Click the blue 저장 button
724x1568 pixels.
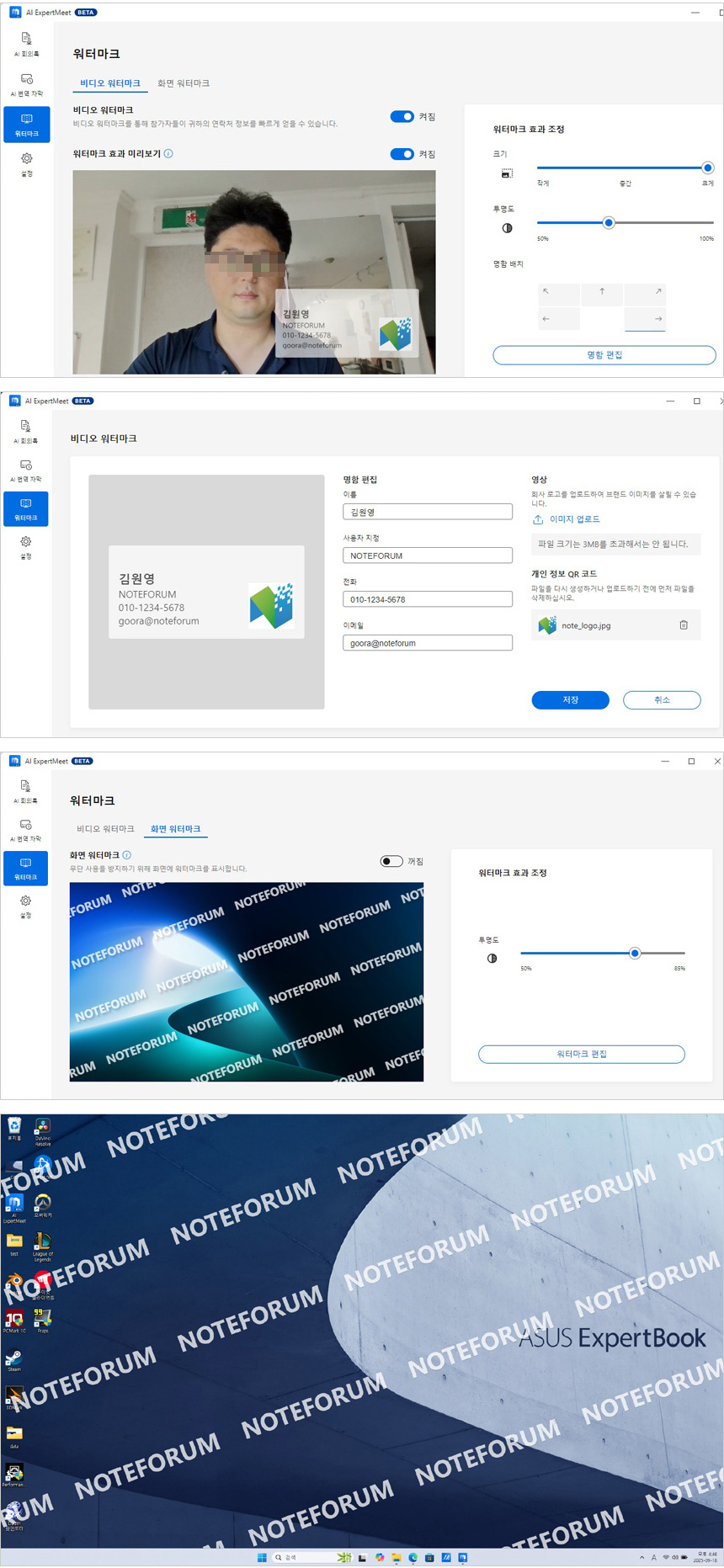point(570,700)
